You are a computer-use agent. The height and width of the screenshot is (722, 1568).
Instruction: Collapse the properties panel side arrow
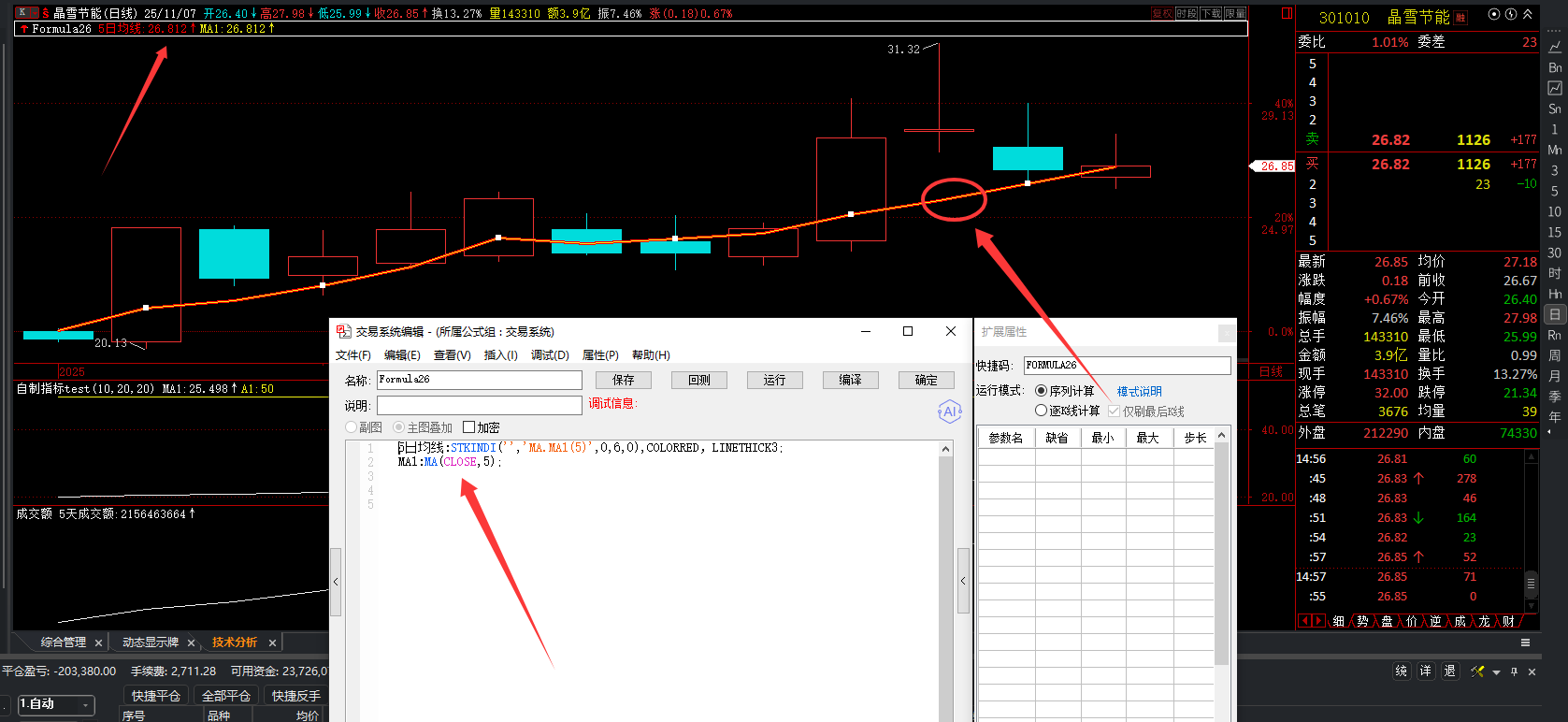963,581
